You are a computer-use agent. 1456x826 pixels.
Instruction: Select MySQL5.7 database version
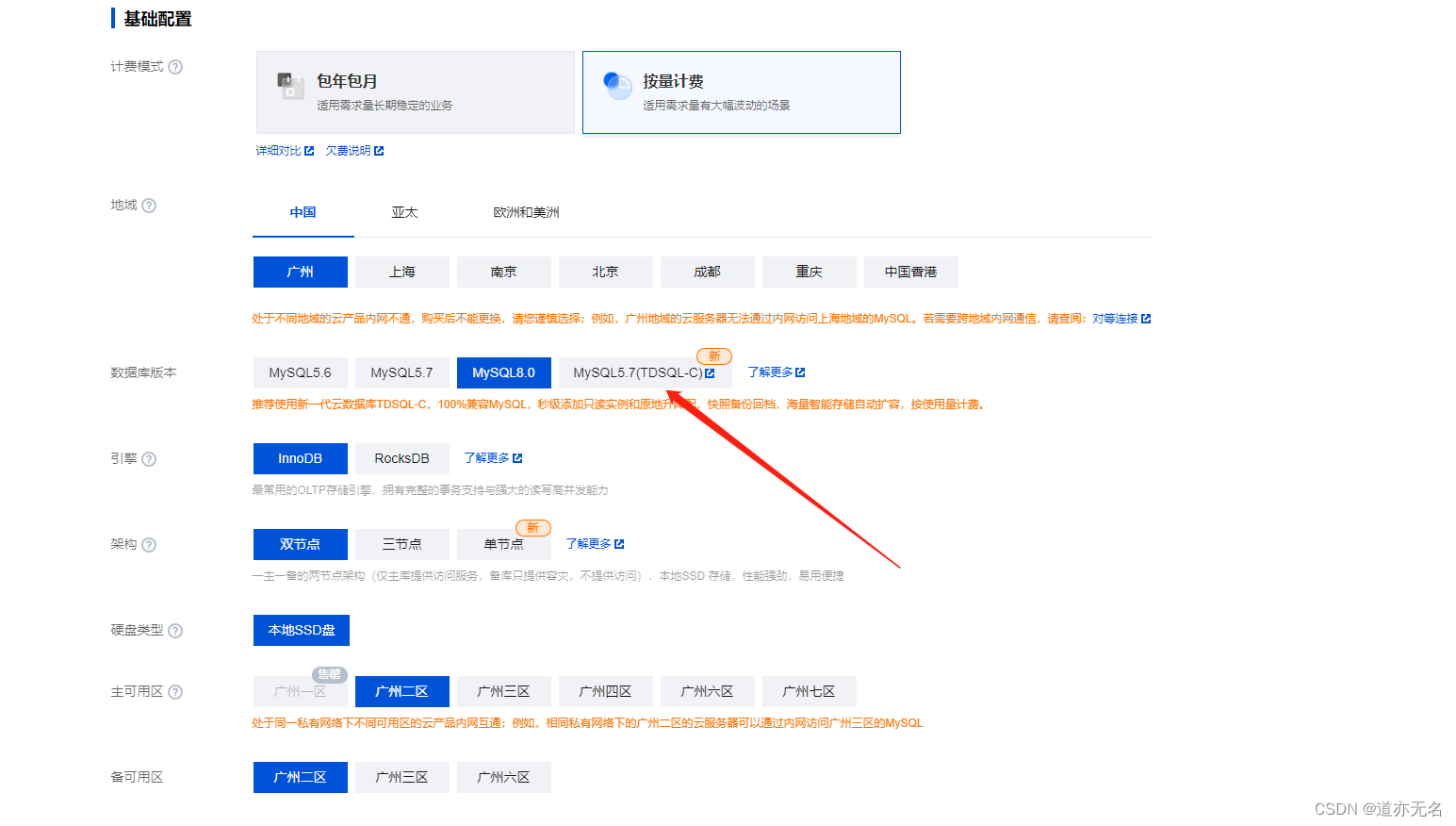(402, 372)
